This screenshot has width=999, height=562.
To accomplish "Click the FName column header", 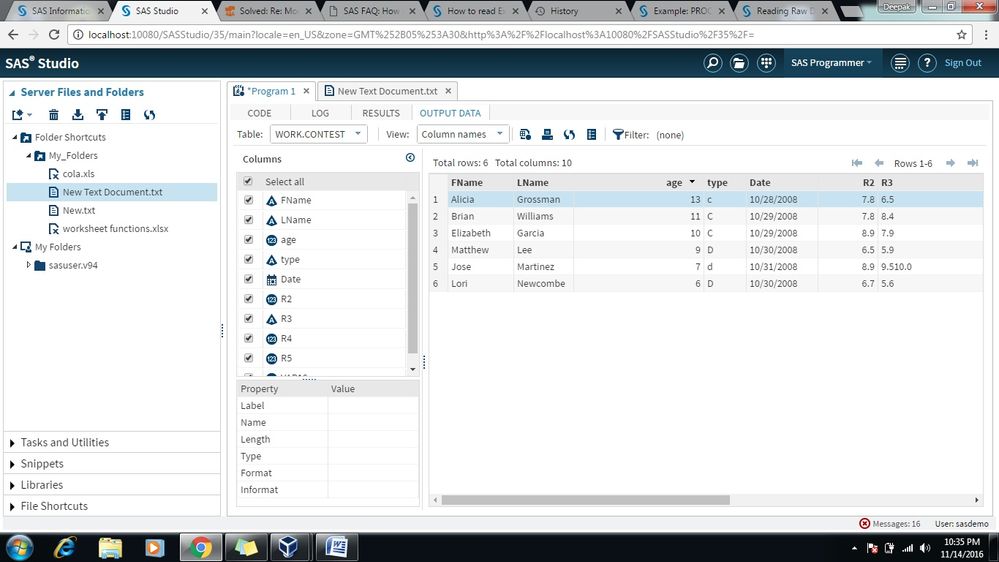I will (467, 182).
